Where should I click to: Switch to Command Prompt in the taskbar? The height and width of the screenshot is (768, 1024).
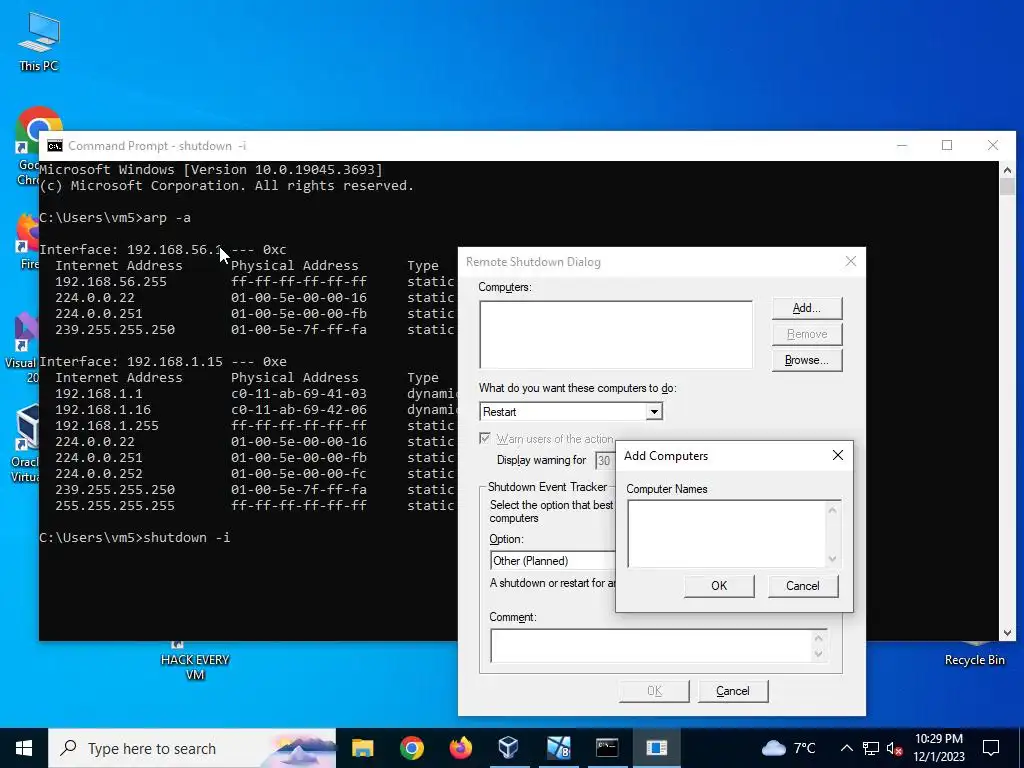pyautogui.click(x=607, y=748)
